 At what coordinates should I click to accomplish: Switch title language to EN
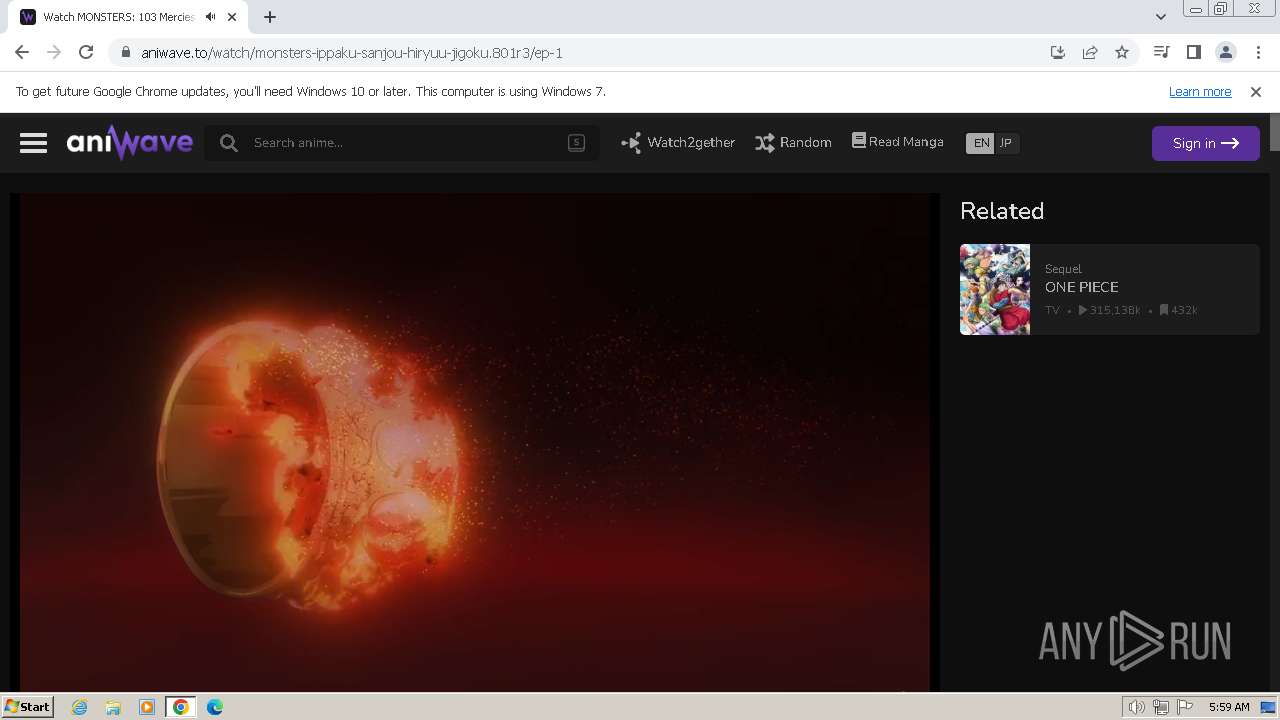981,143
